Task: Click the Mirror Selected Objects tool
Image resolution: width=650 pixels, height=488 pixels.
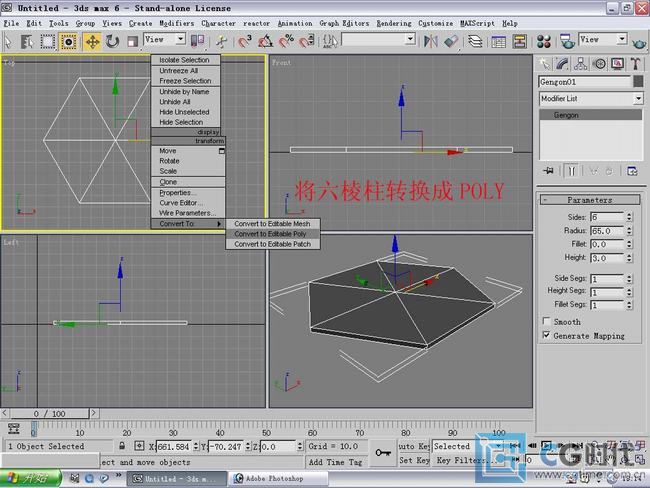Action: pyautogui.click(x=431, y=41)
